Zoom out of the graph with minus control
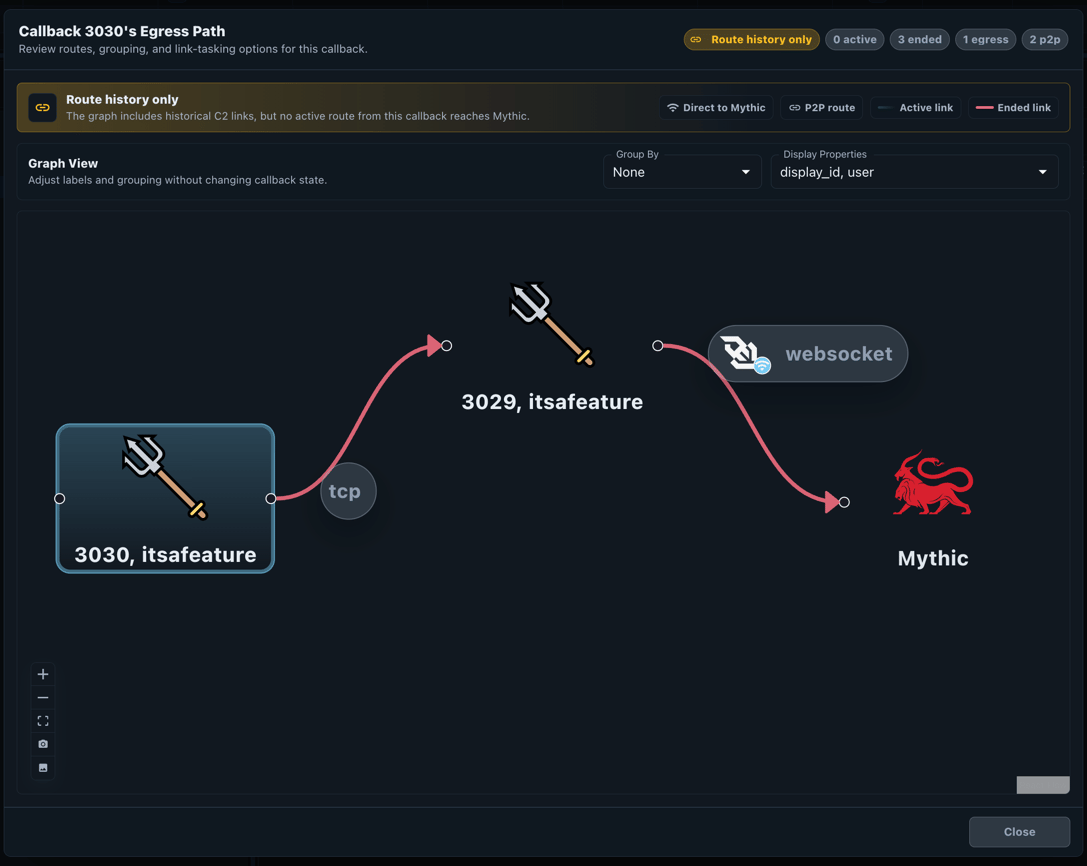 tap(43, 698)
